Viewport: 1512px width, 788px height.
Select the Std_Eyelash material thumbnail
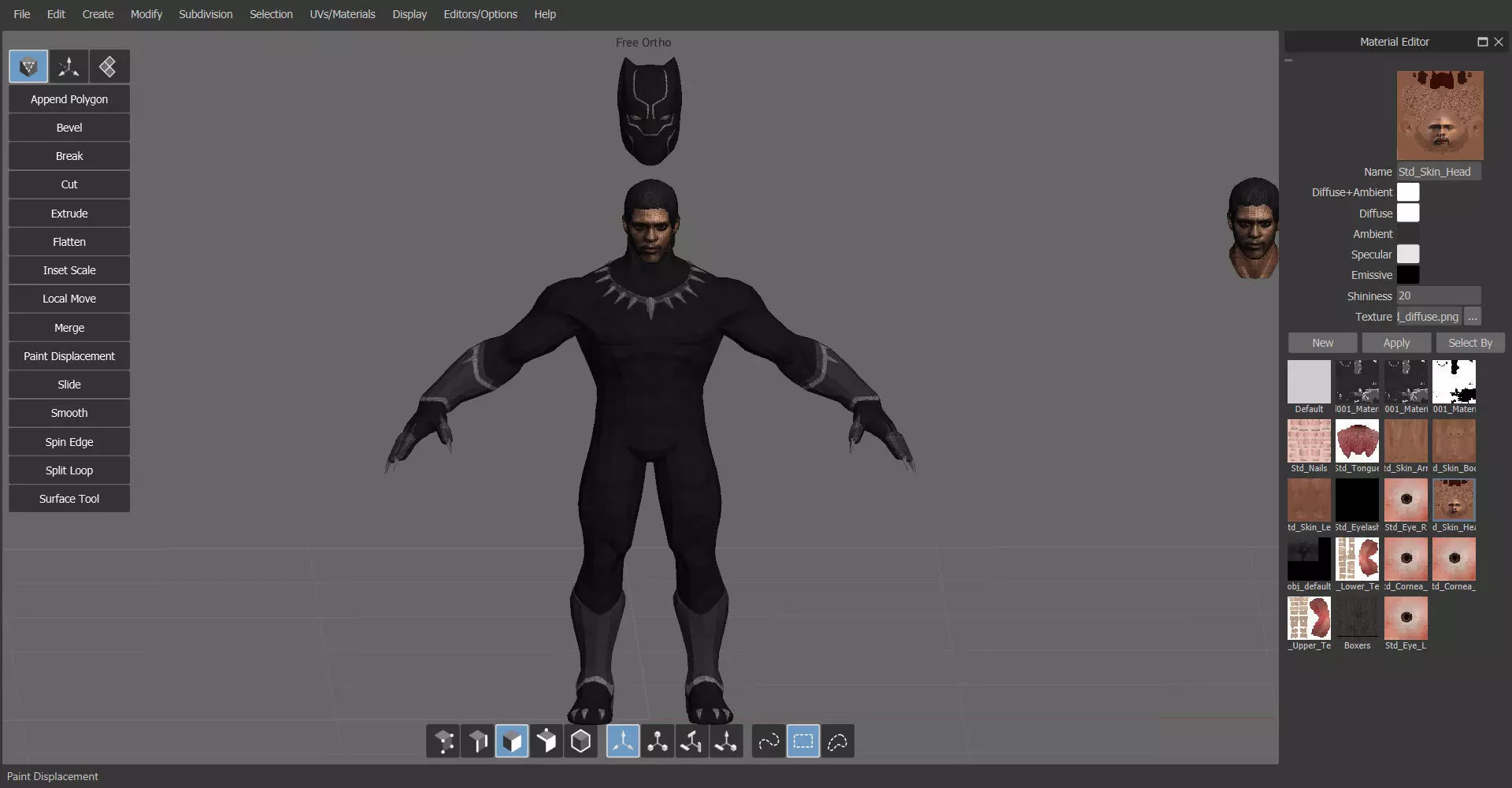(x=1358, y=500)
